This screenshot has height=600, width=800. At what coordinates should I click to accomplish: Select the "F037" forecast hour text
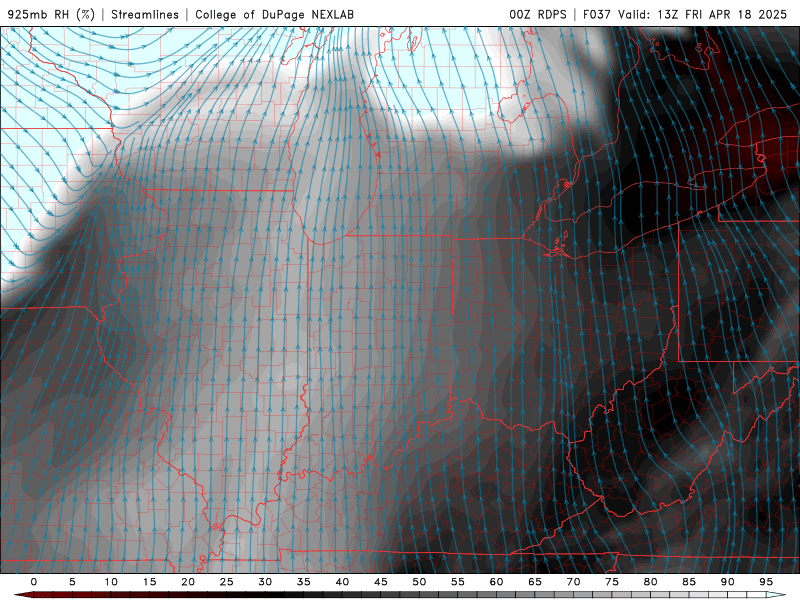[597, 15]
